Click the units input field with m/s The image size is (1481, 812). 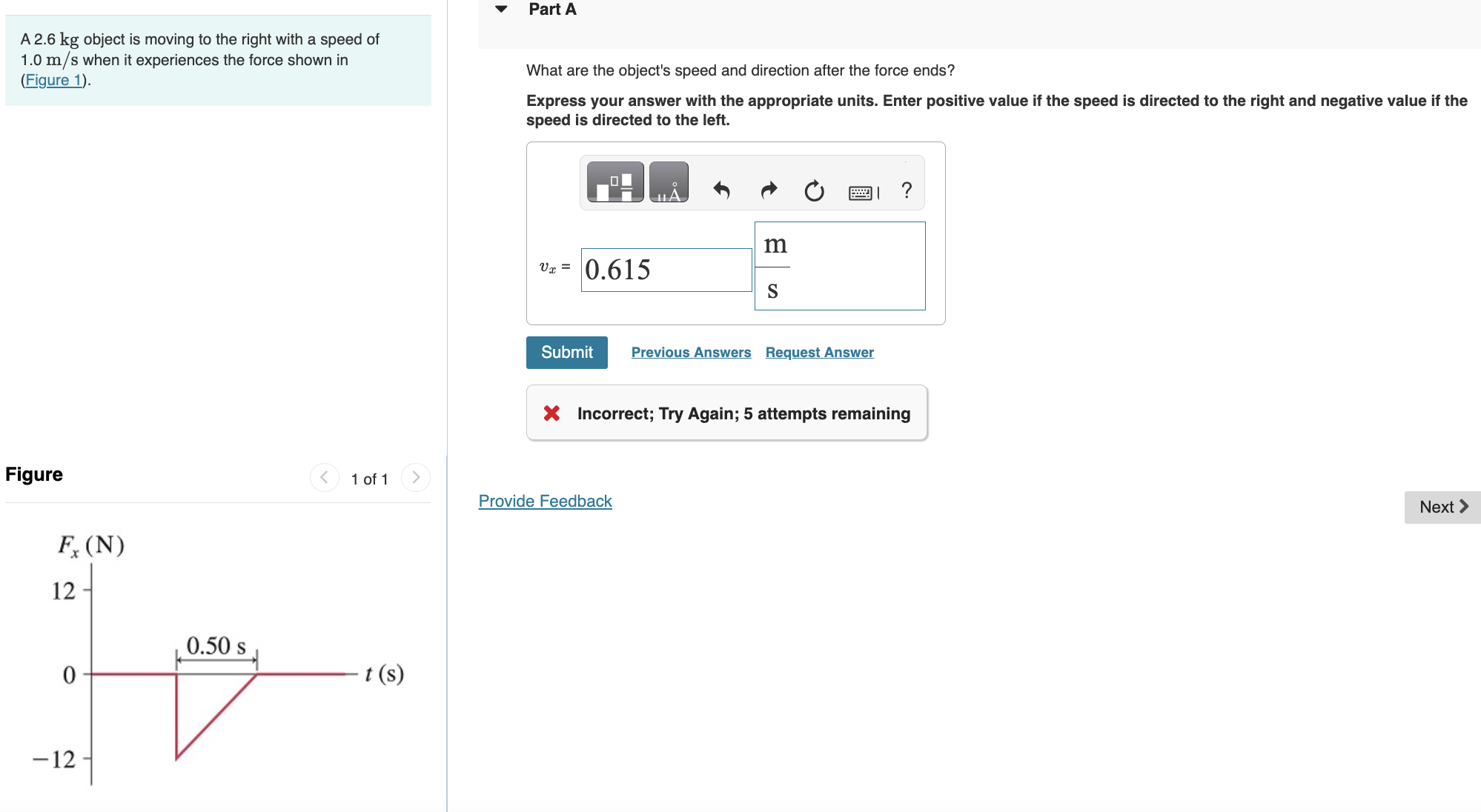[839, 266]
